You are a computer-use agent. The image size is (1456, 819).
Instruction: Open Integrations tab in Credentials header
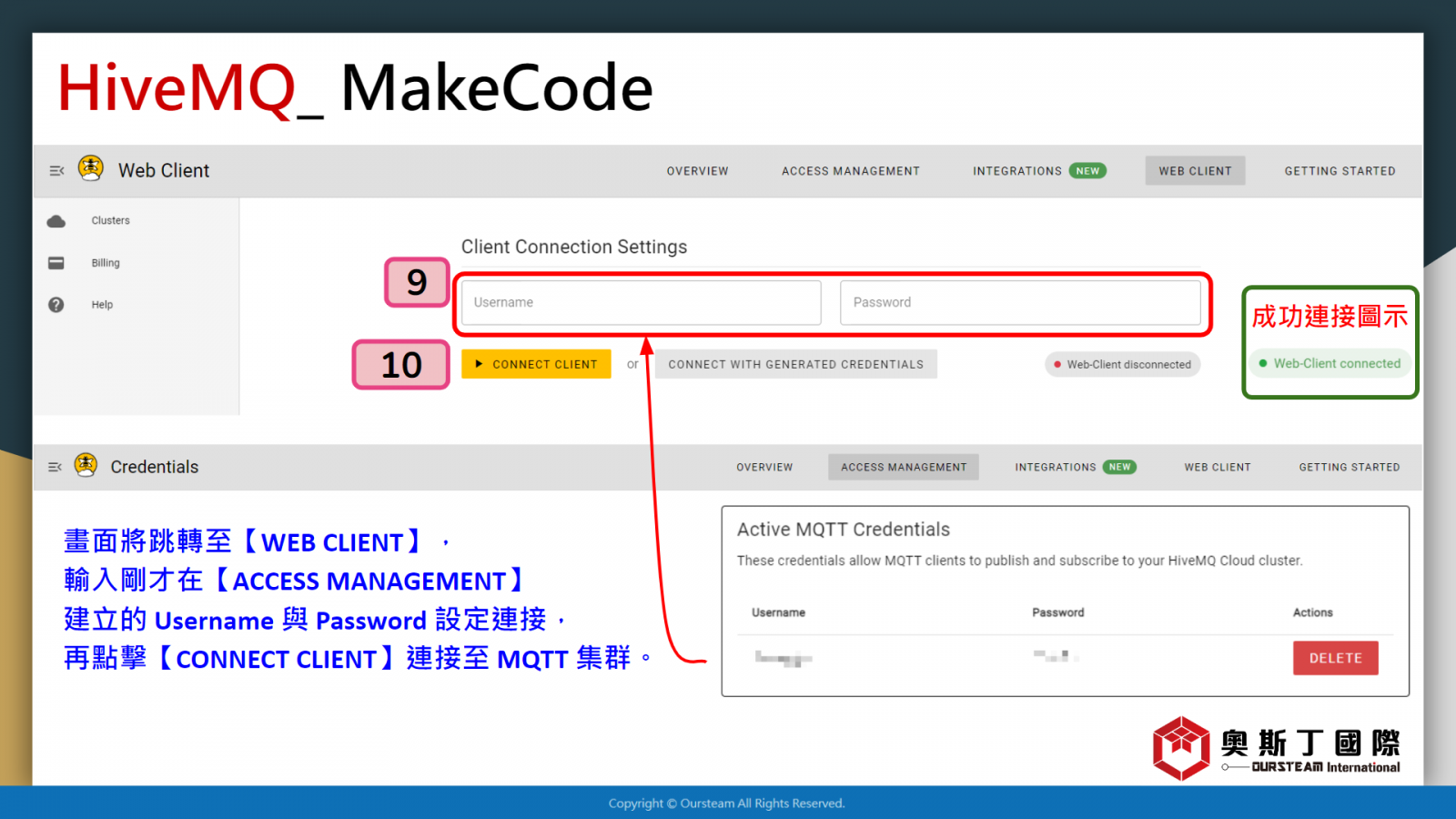(1056, 467)
